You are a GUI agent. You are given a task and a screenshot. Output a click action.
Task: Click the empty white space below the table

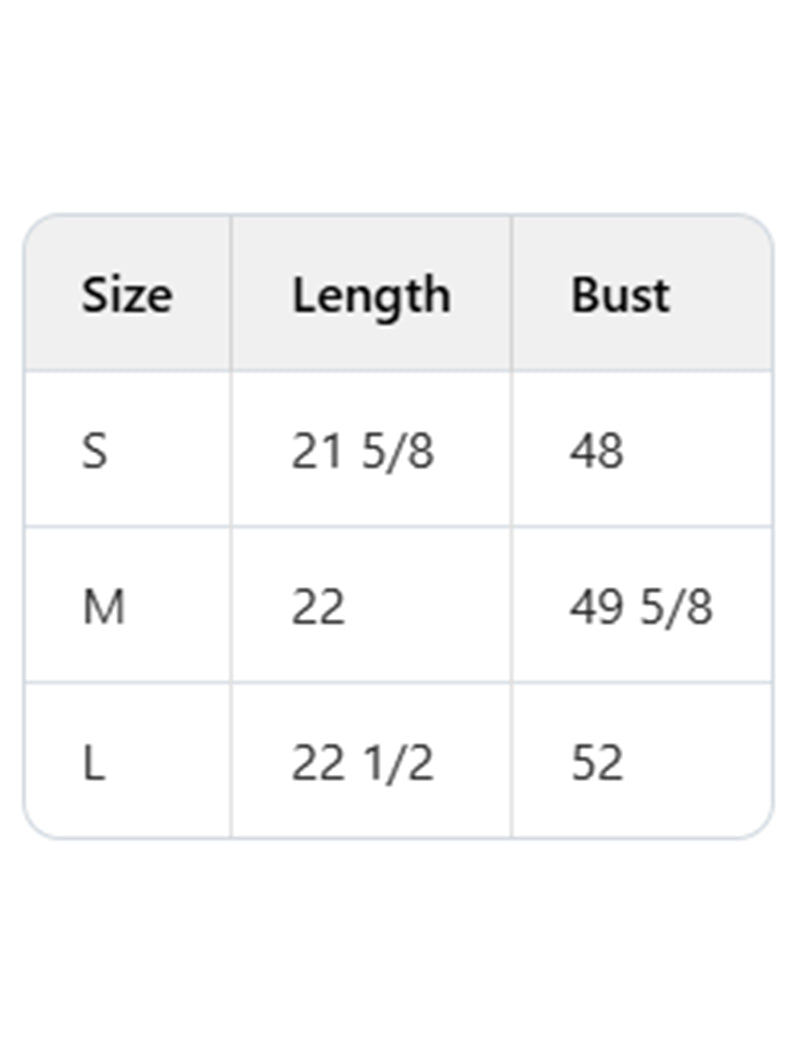tap(400, 950)
